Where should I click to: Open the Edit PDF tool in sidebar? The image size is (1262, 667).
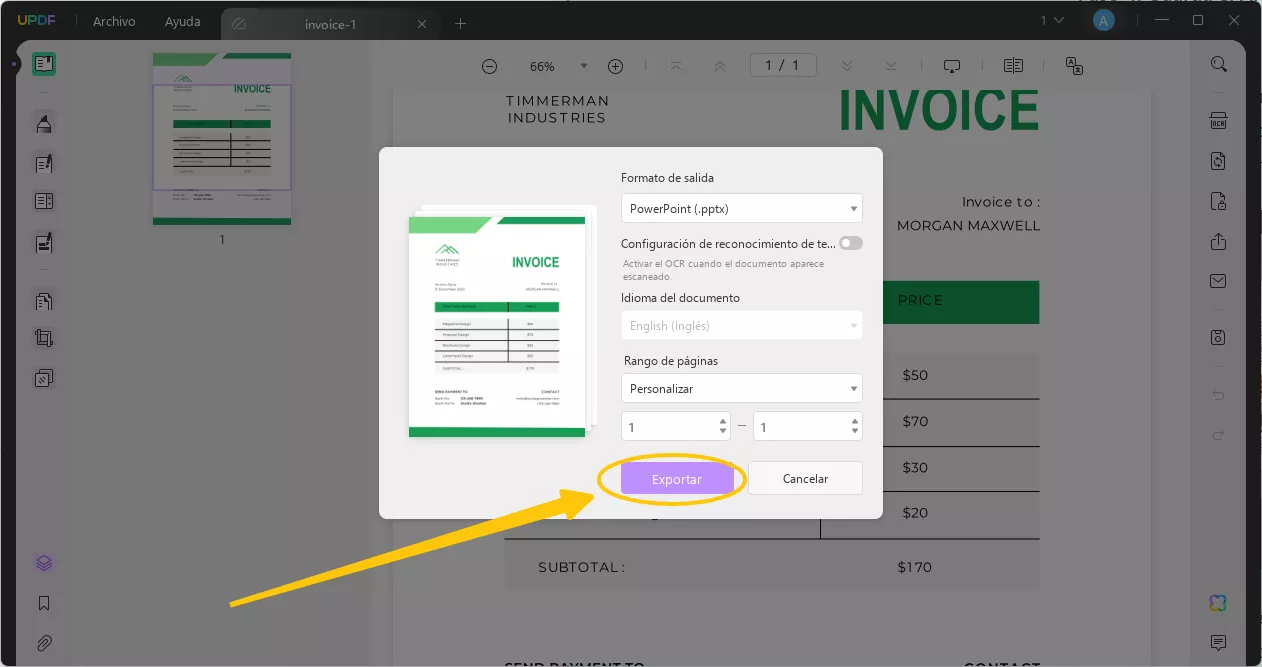pos(44,163)
